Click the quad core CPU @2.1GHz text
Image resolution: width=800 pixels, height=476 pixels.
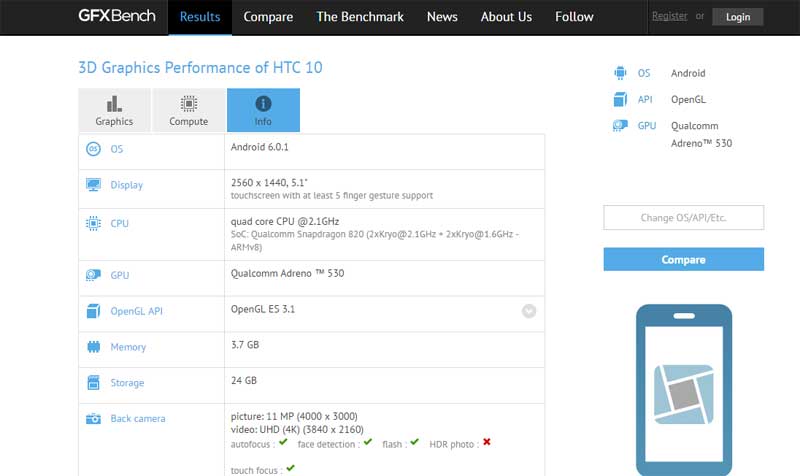[285, 221]
